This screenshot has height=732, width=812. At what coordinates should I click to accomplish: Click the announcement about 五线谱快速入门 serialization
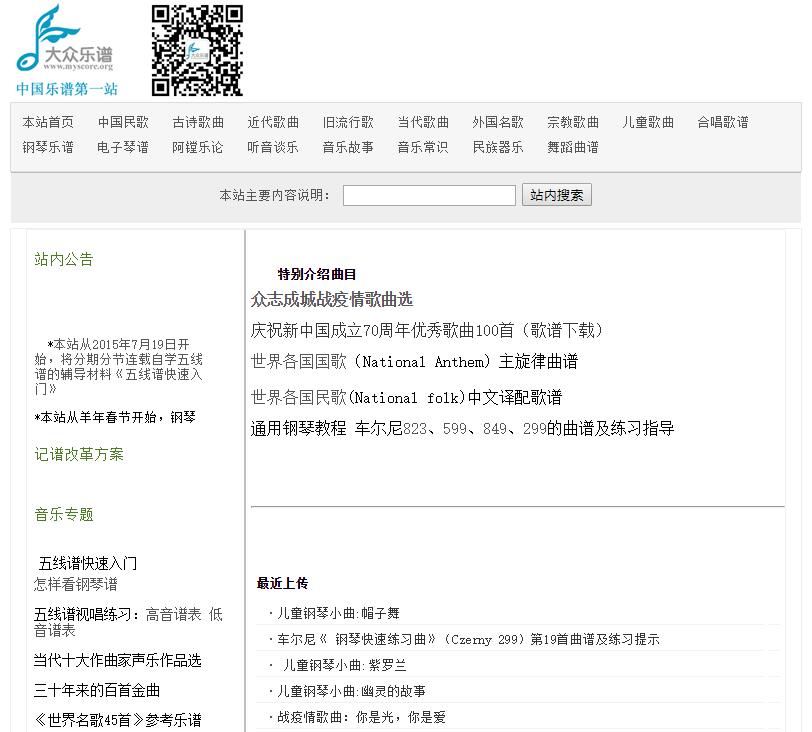[x=119, y=367]
